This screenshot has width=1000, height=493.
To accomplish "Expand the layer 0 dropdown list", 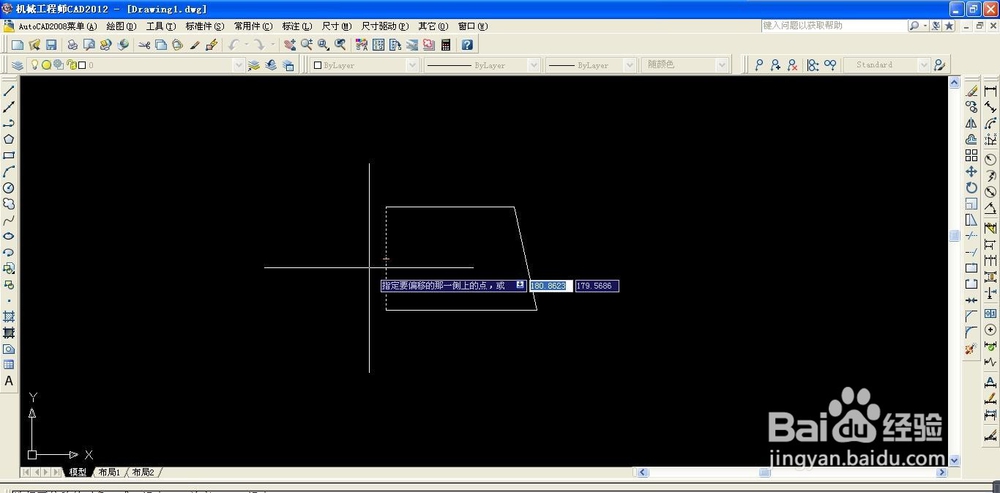I will coord(238,65).
